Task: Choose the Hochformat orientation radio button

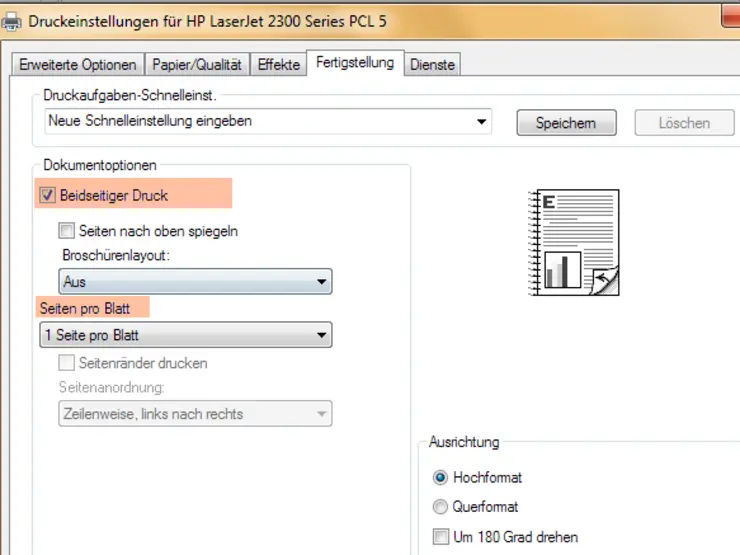Action: point(440,478)
